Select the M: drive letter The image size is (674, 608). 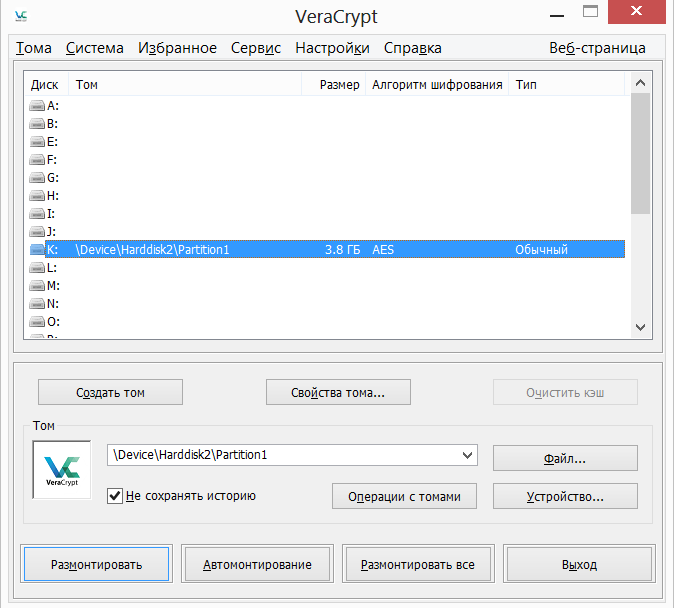point(53,286)
